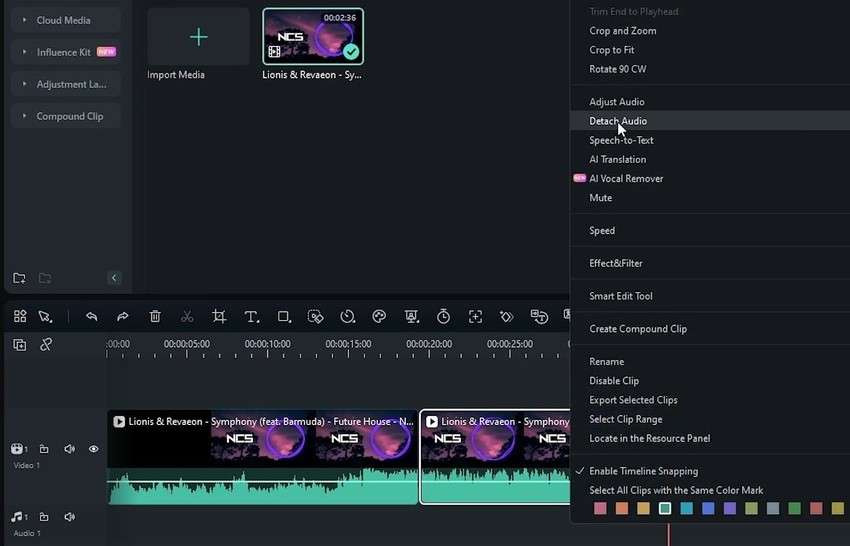Screen dimensions: 850x546
Task: Click the undo arrow in the toolbar
Action: click(92, 316)
